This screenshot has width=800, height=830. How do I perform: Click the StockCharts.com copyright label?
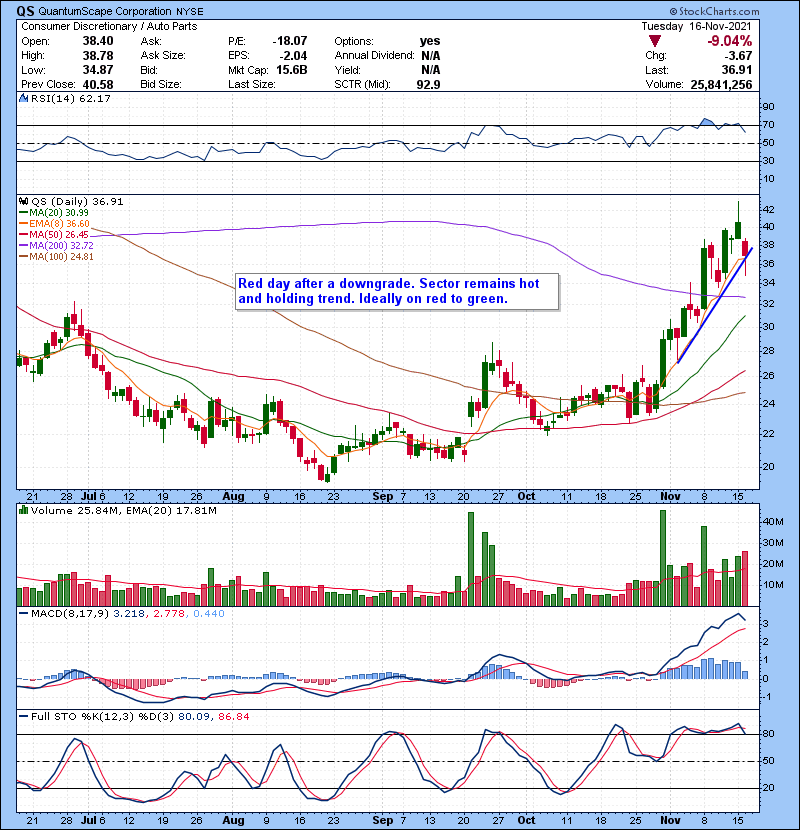(x=714, y=11)
